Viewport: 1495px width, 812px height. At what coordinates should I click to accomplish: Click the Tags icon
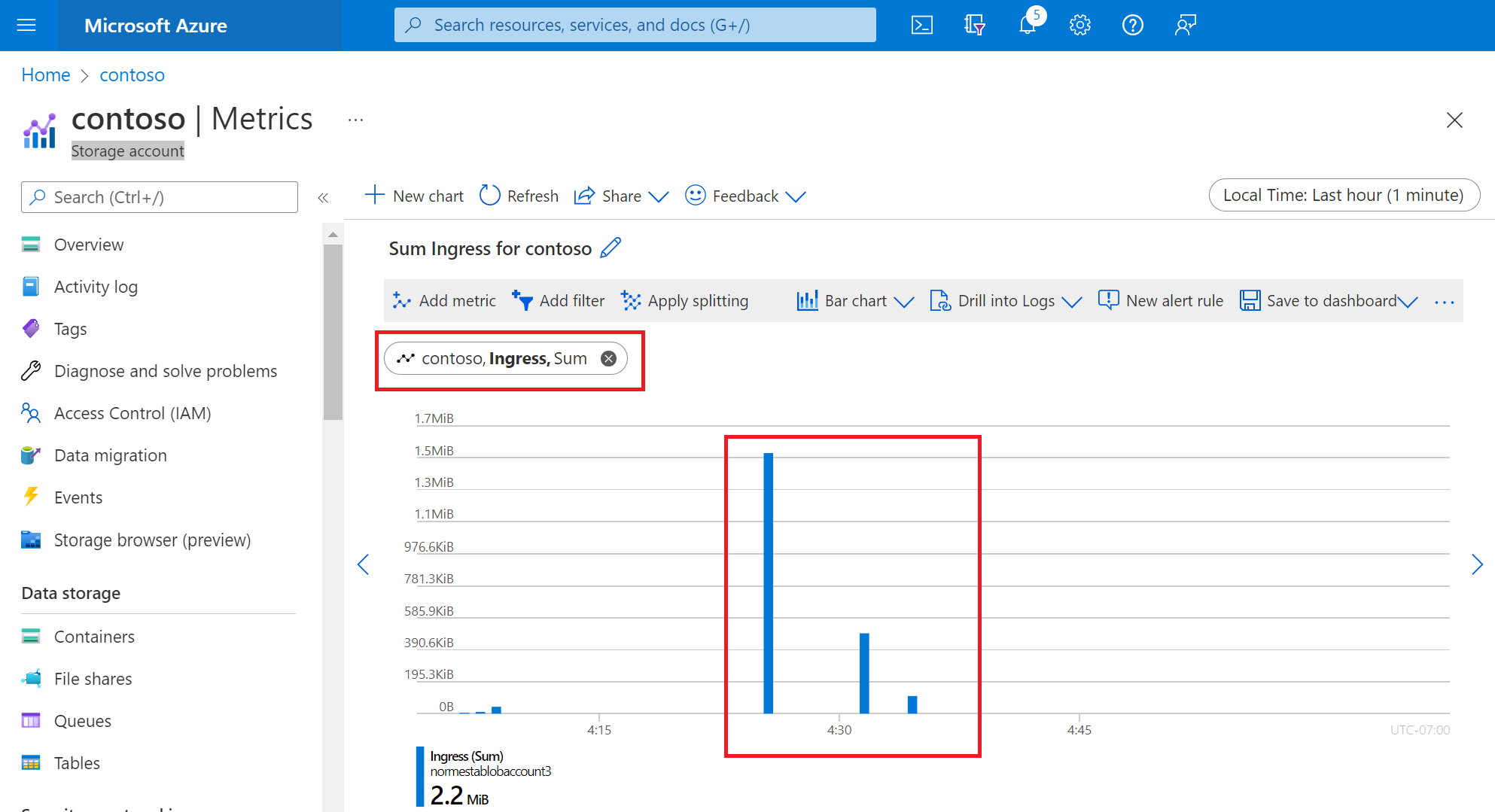31,329
